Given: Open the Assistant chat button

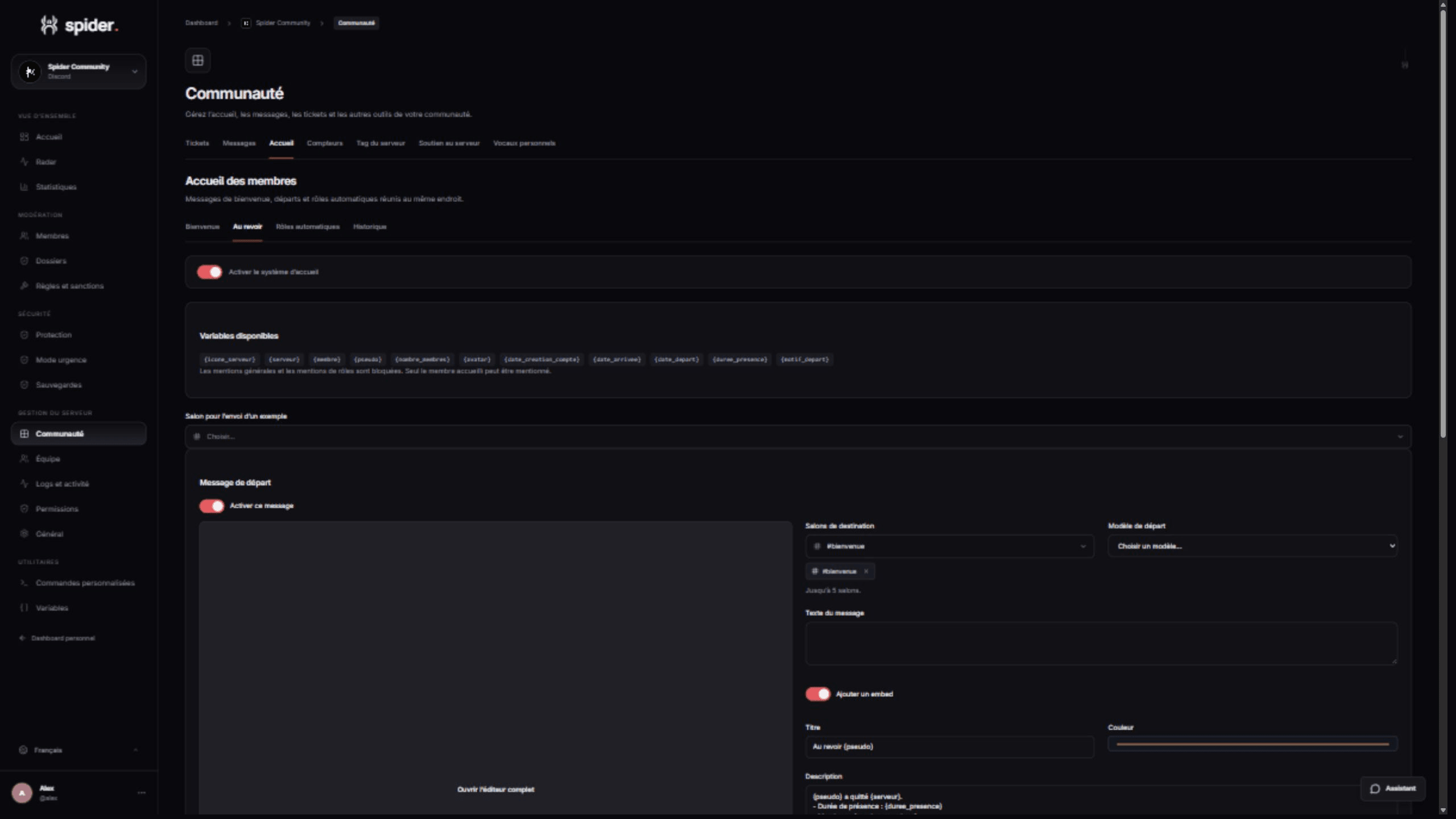Looking at the screenshot, I should (1392, 789).
